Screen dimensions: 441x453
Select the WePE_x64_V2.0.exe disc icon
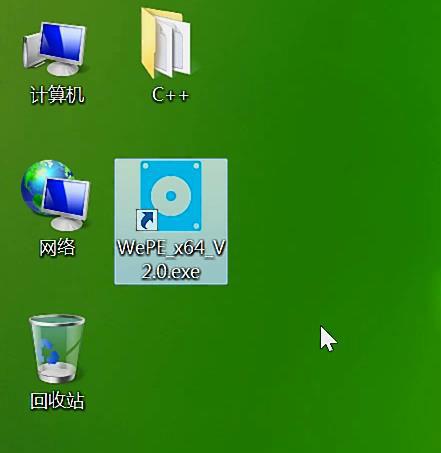click(x=171, y=196)
